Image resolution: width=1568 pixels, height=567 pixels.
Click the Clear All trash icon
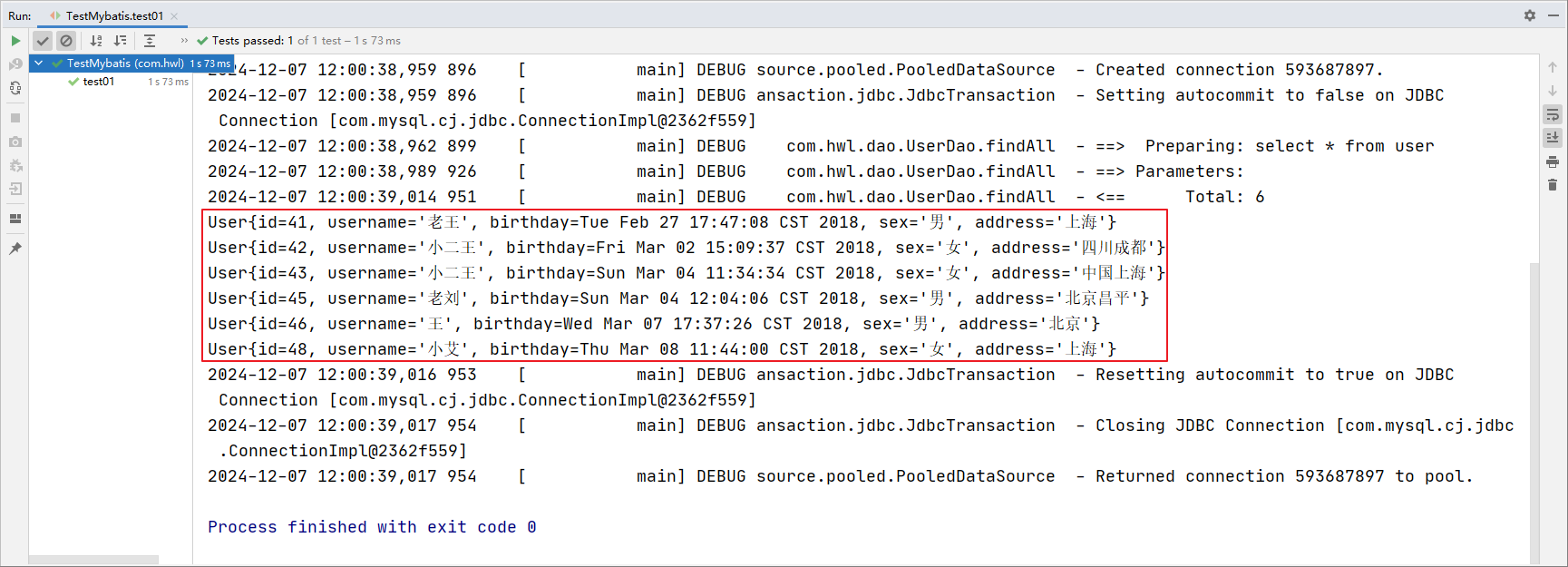pos(1553,185)
